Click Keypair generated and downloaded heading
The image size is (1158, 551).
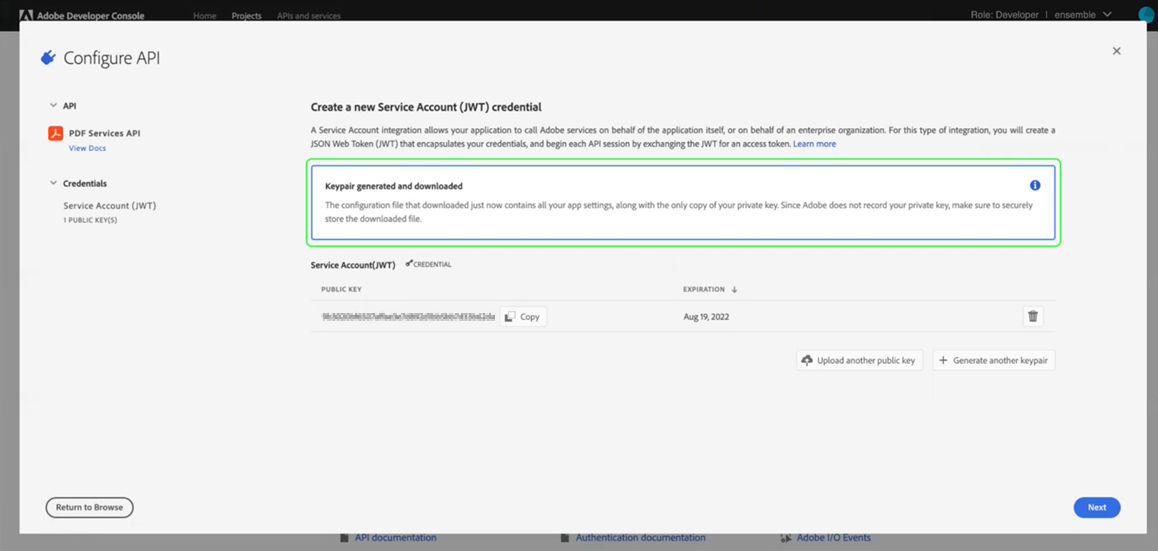click(x=394, y=186)
